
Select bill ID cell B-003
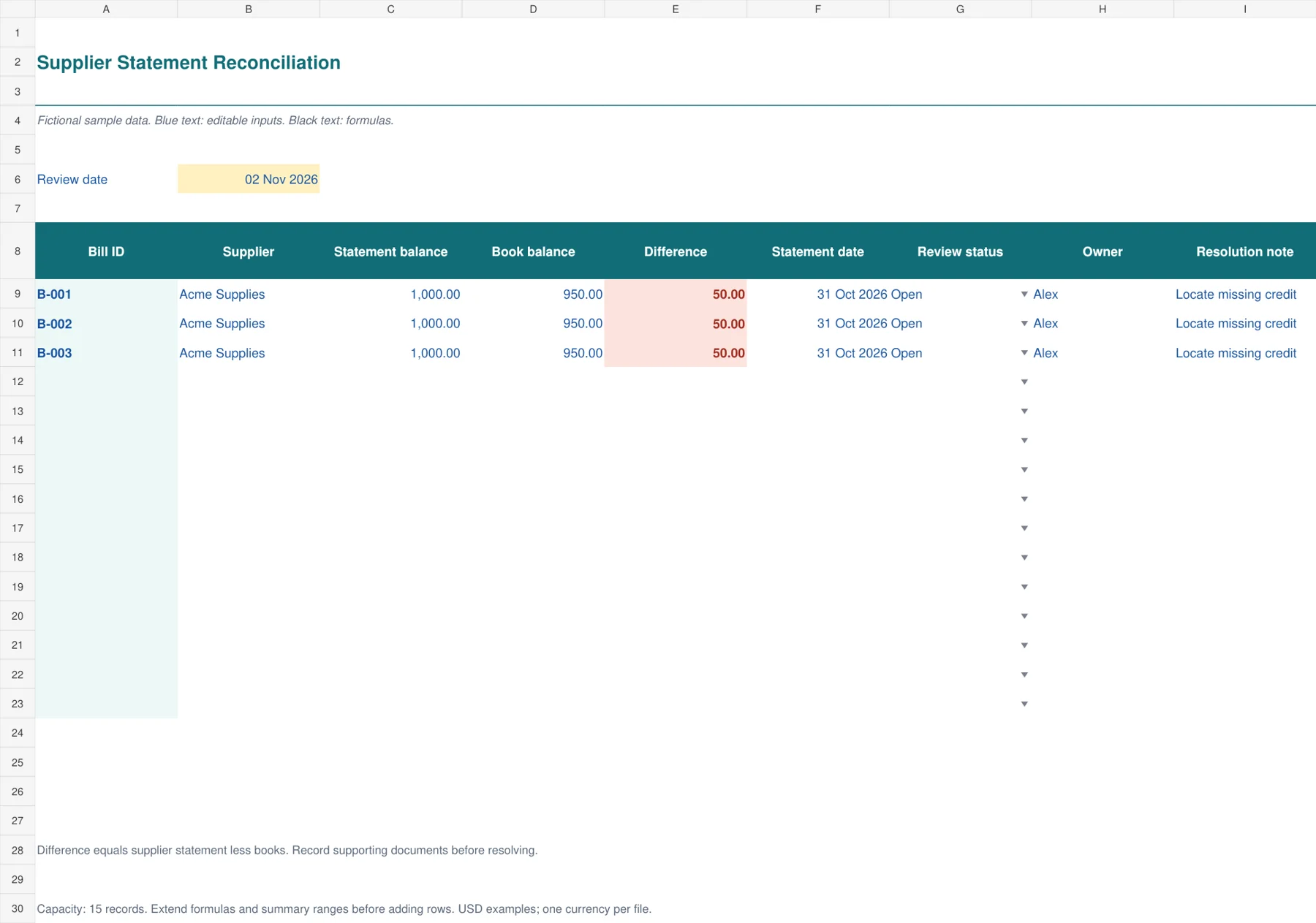coord(106,352)
